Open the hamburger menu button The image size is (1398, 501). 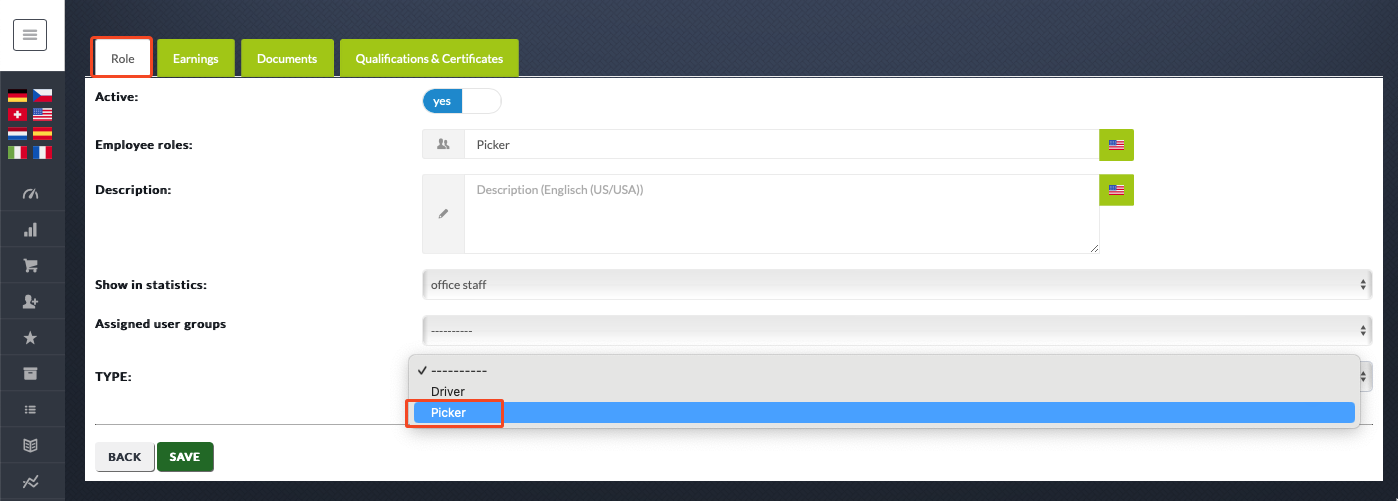(x=30, y=36)
